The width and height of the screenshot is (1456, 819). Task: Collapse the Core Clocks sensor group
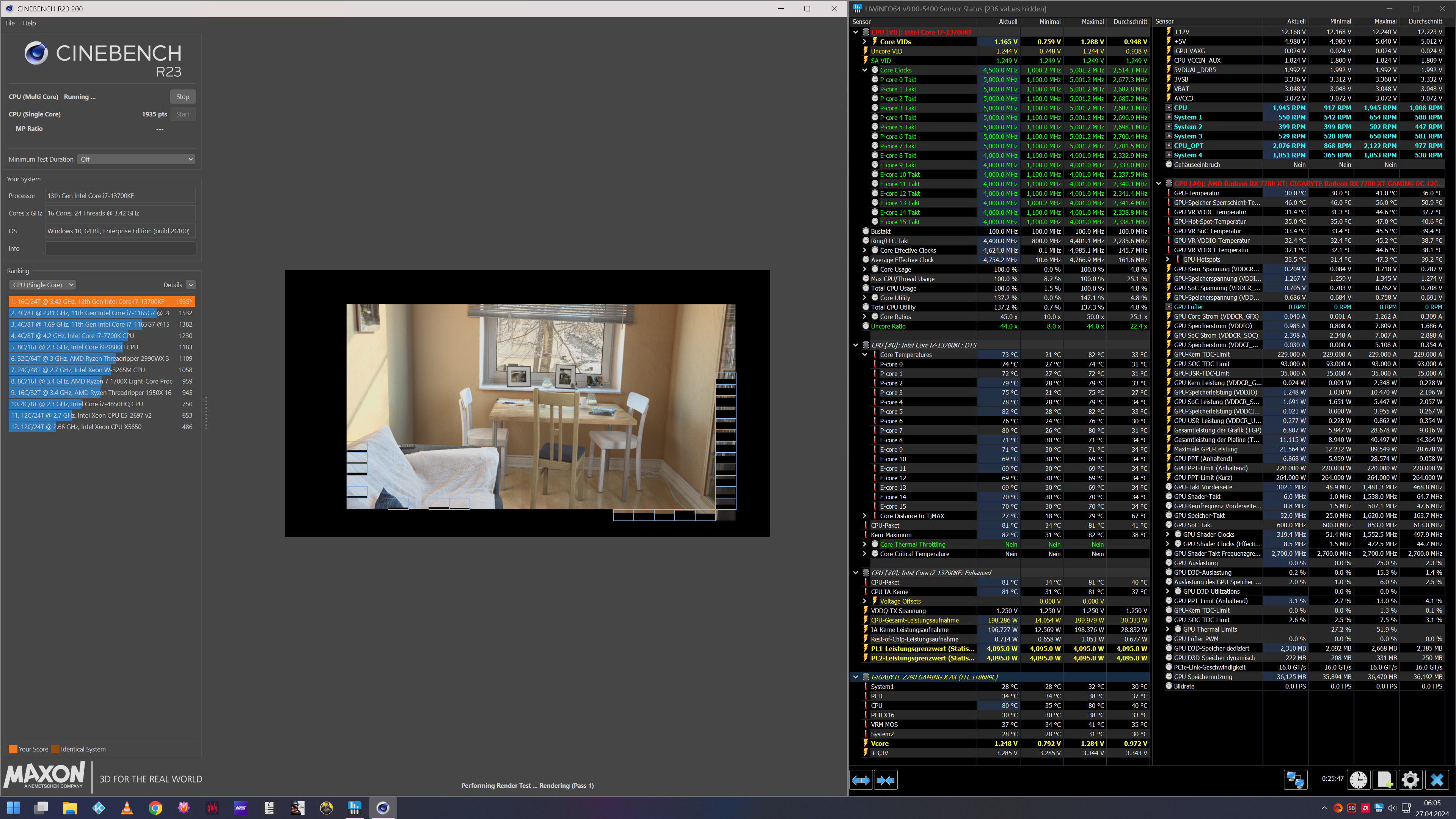(865, 70)
